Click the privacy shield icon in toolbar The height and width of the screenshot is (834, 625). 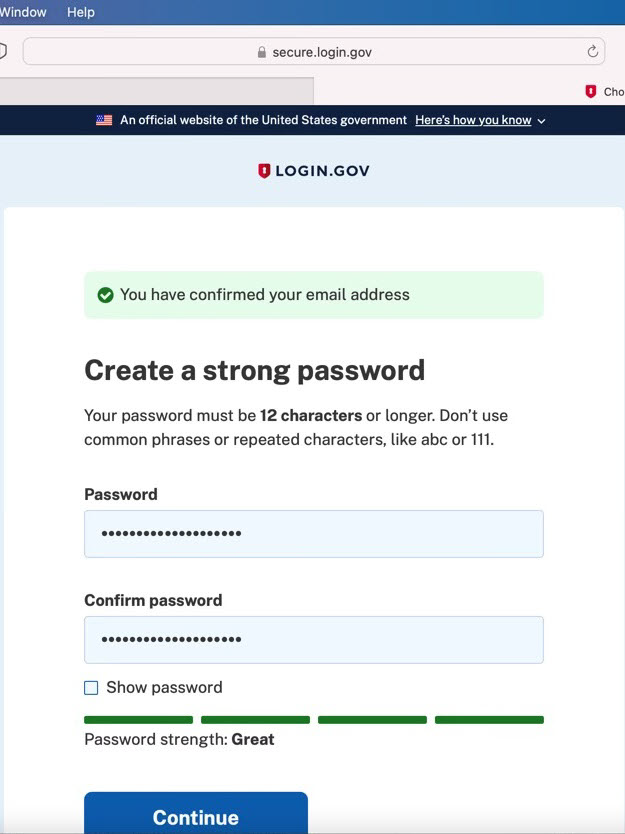(x=3, y=51)
